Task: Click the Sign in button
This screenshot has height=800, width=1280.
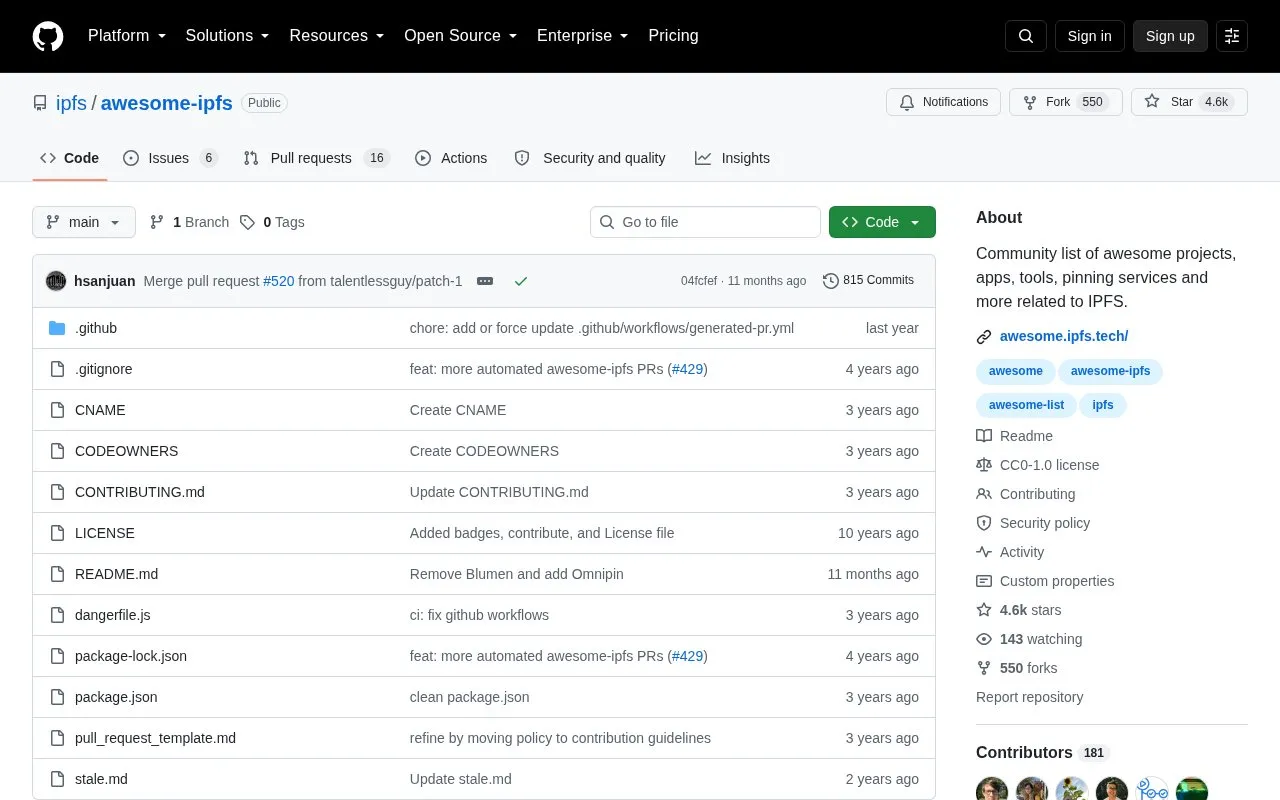Action: pos(1089,36)
